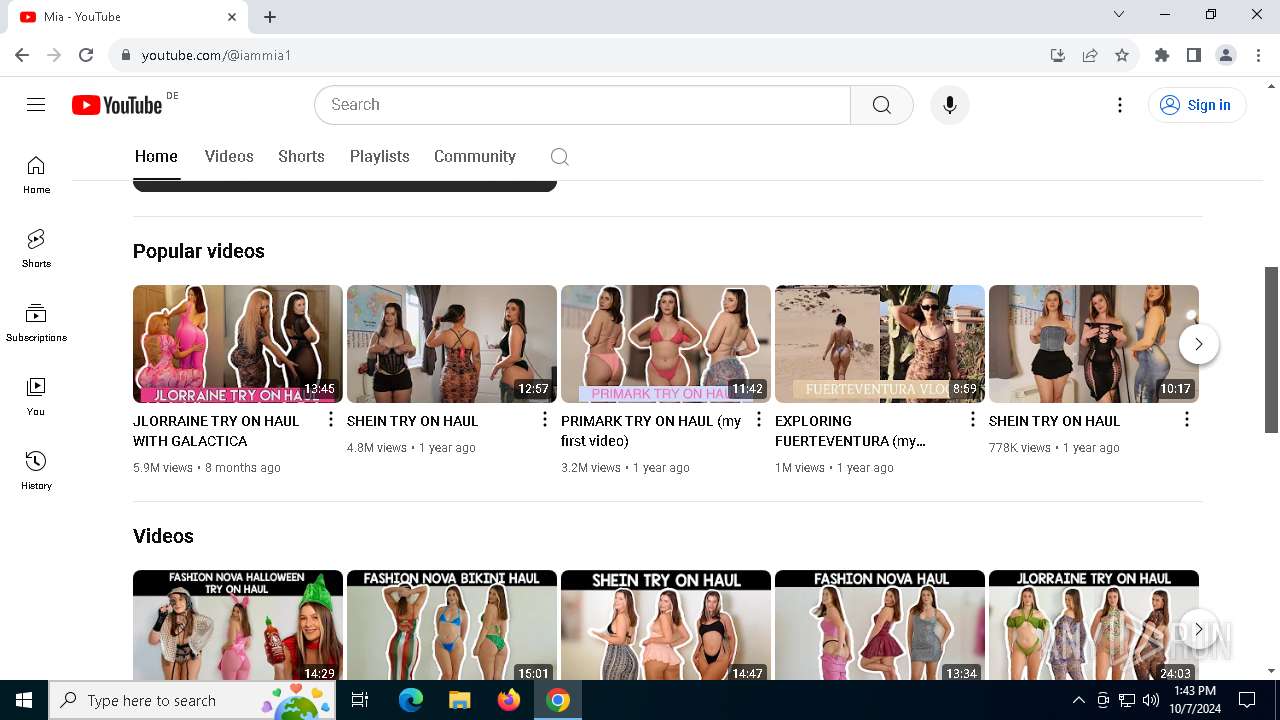
Task: Open options for EXPLORING FUERTEVENTURA video
Action: (x=973, y=420)
